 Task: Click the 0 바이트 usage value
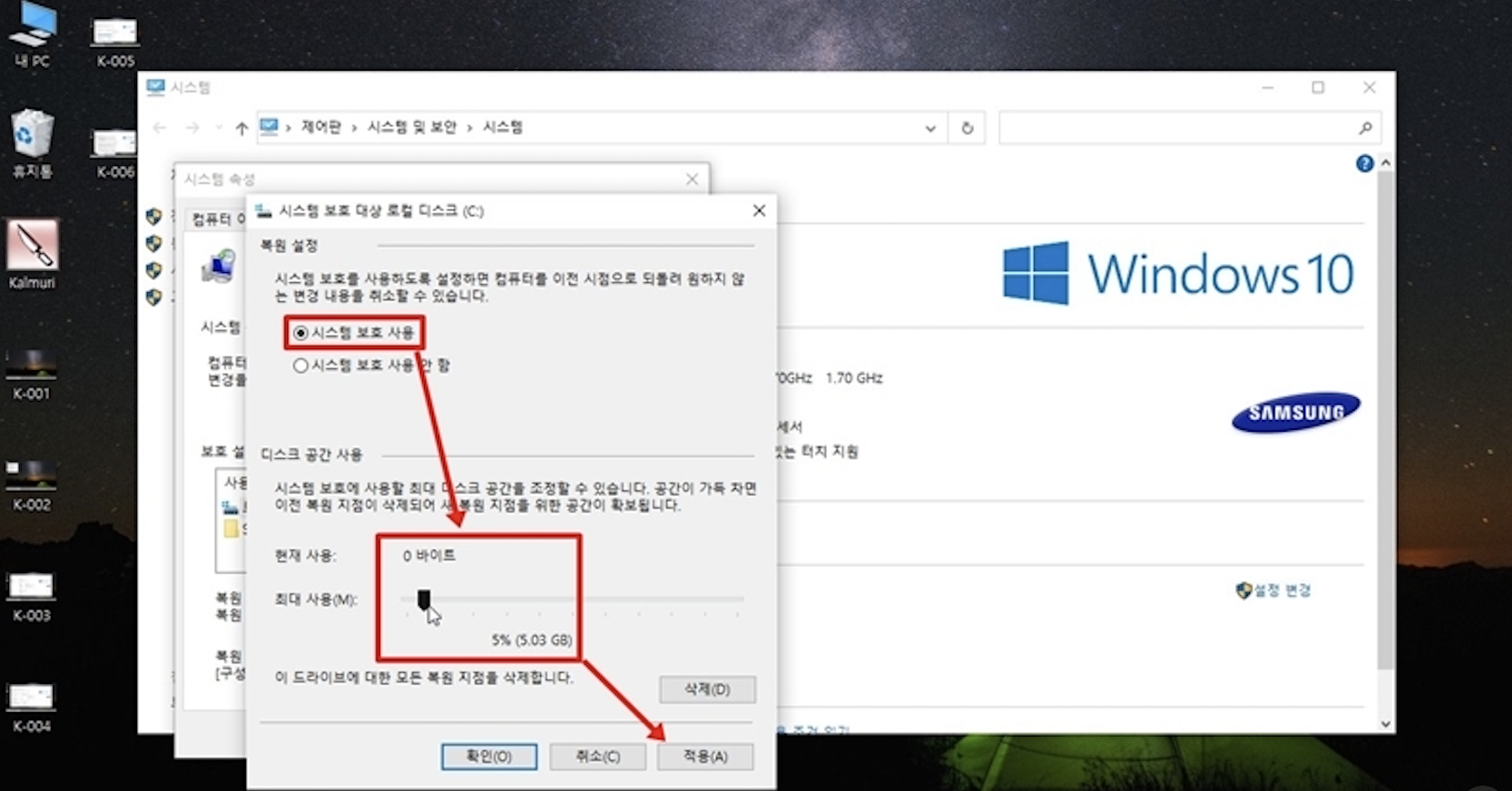click(x=429, y=555)
